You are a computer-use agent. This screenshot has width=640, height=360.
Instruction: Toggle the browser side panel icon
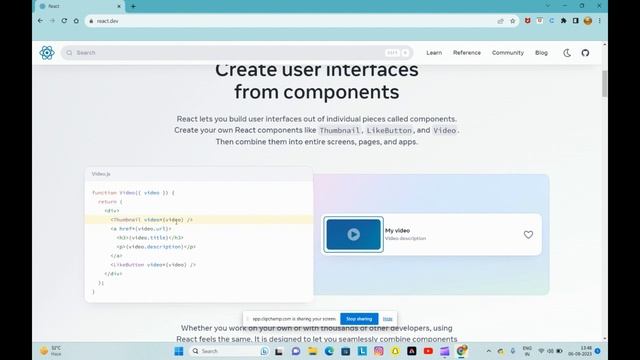[576, 21]
